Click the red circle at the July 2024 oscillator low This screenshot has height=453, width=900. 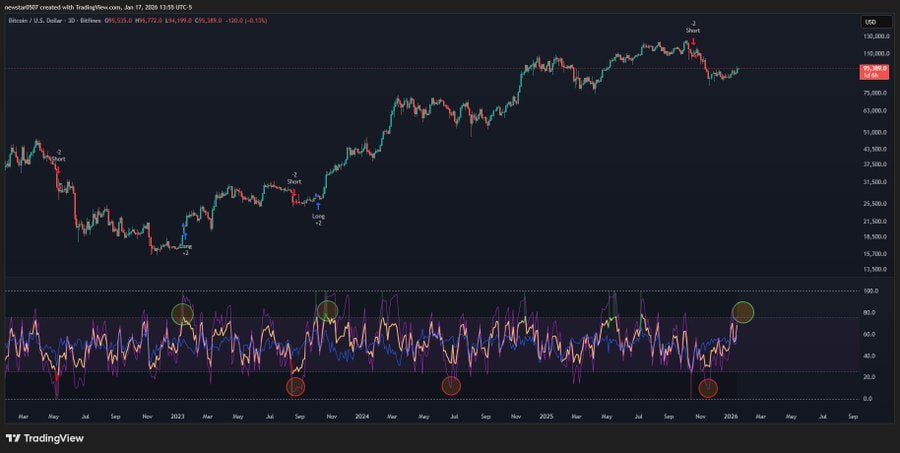452,385
